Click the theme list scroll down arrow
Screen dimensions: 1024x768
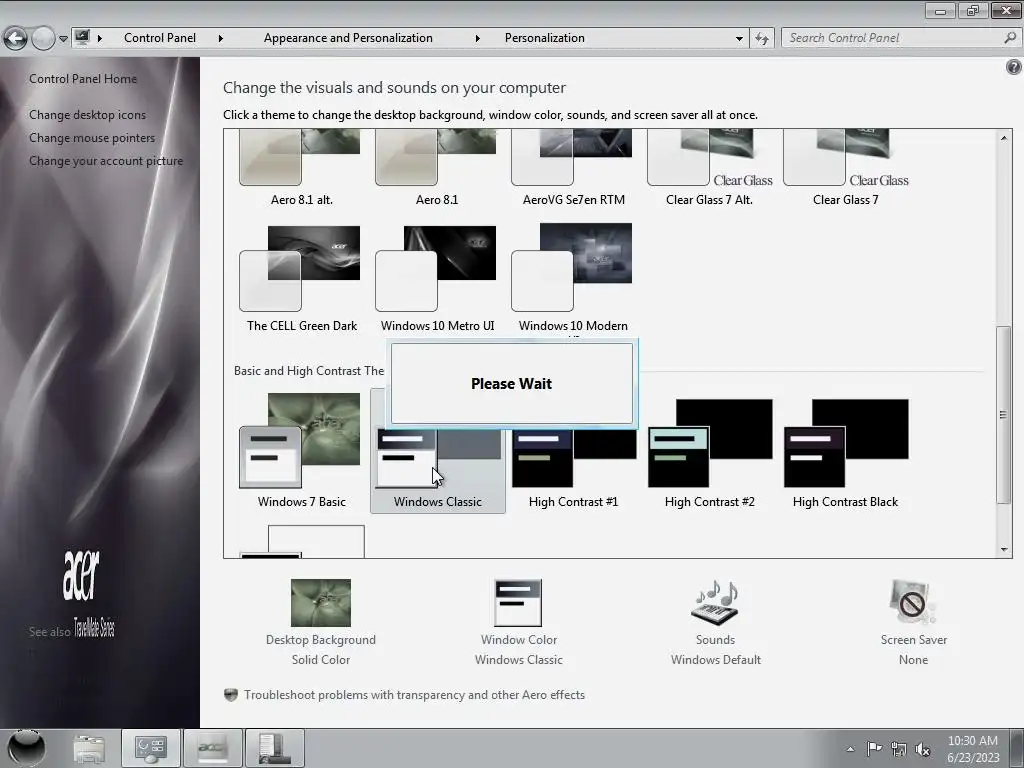[1004, 549]
